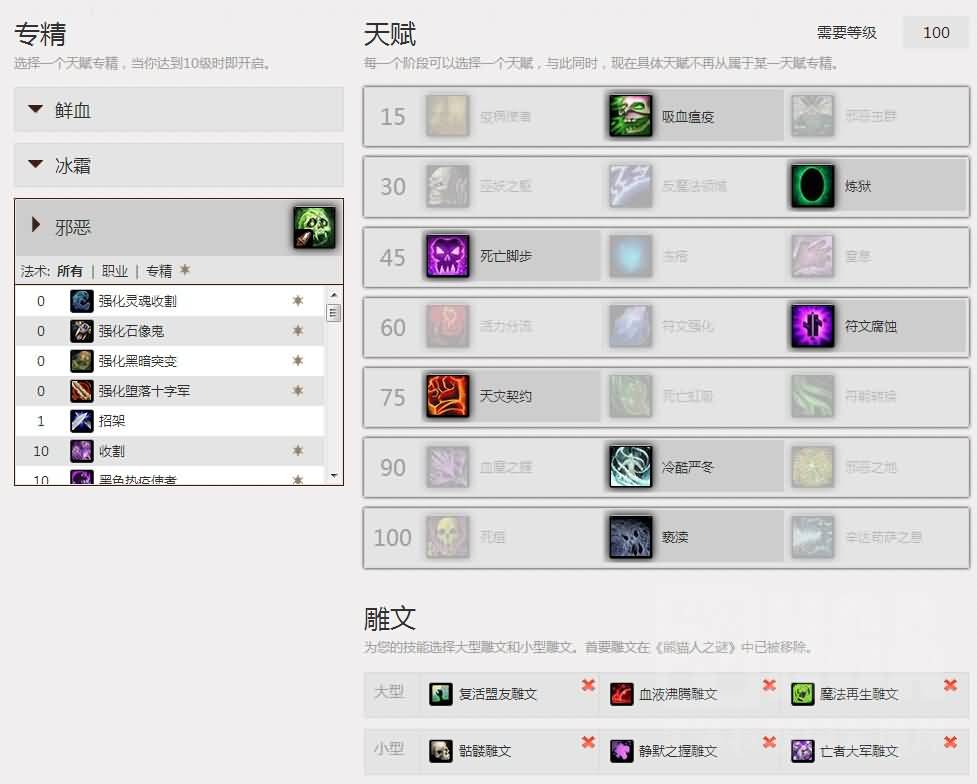Select the 亵渎 talent at level 100

click(x=693, y=537)
